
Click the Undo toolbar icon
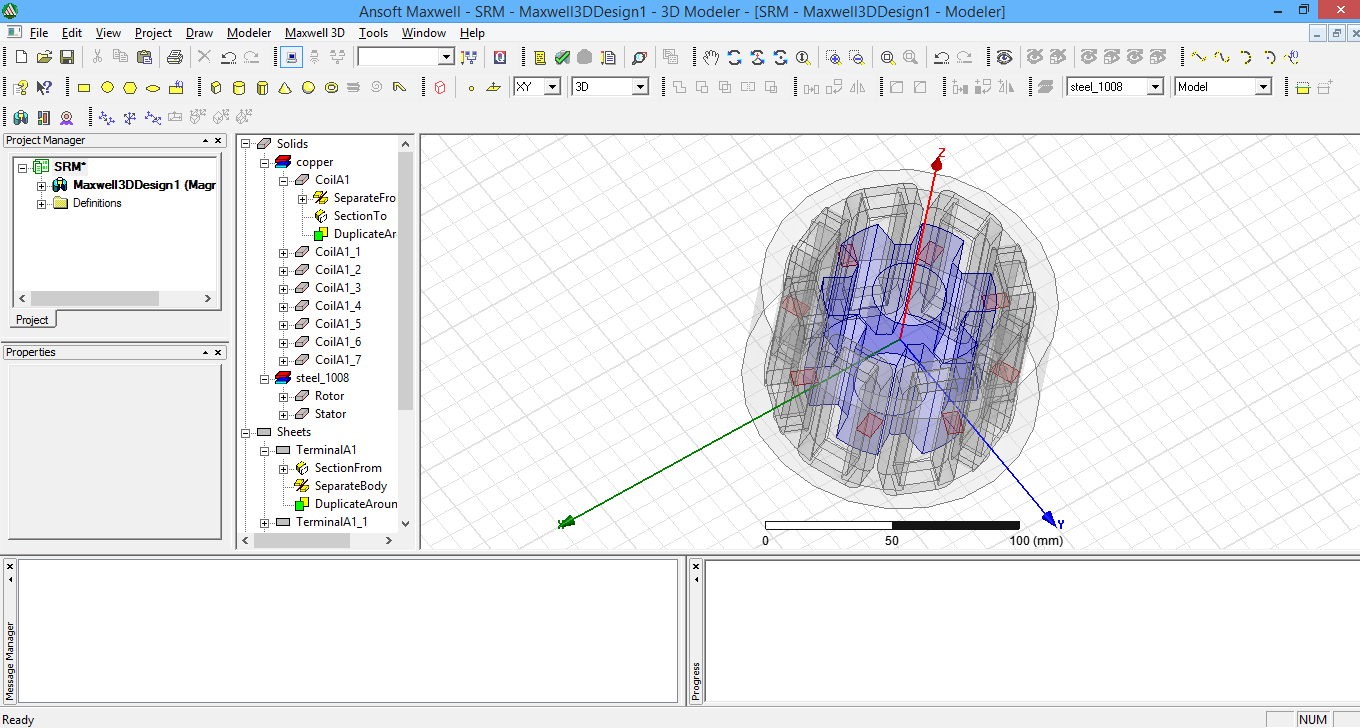pyautogui.click(x=228, y=57)
